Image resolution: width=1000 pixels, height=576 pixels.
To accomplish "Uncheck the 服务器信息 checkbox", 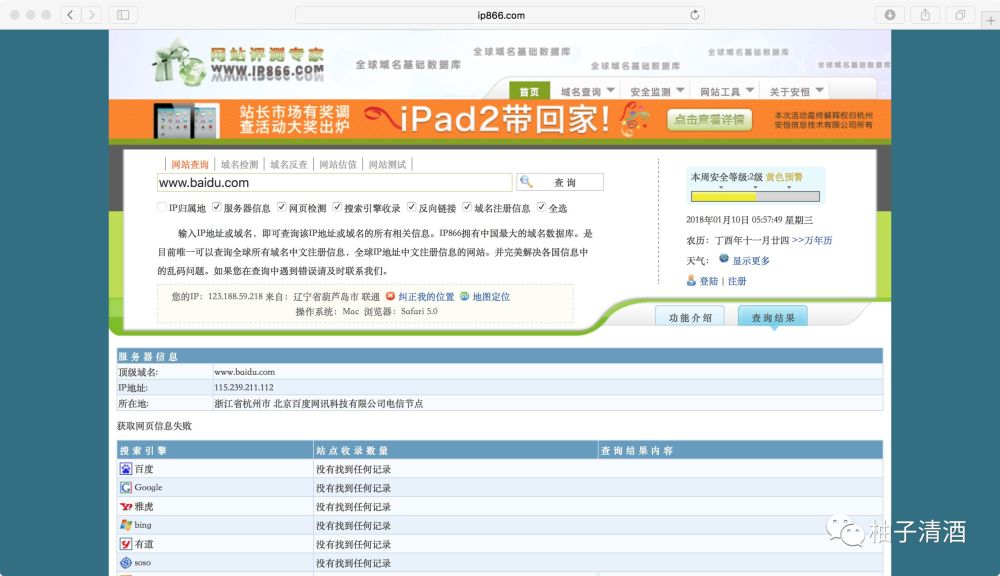I will 217,207.
